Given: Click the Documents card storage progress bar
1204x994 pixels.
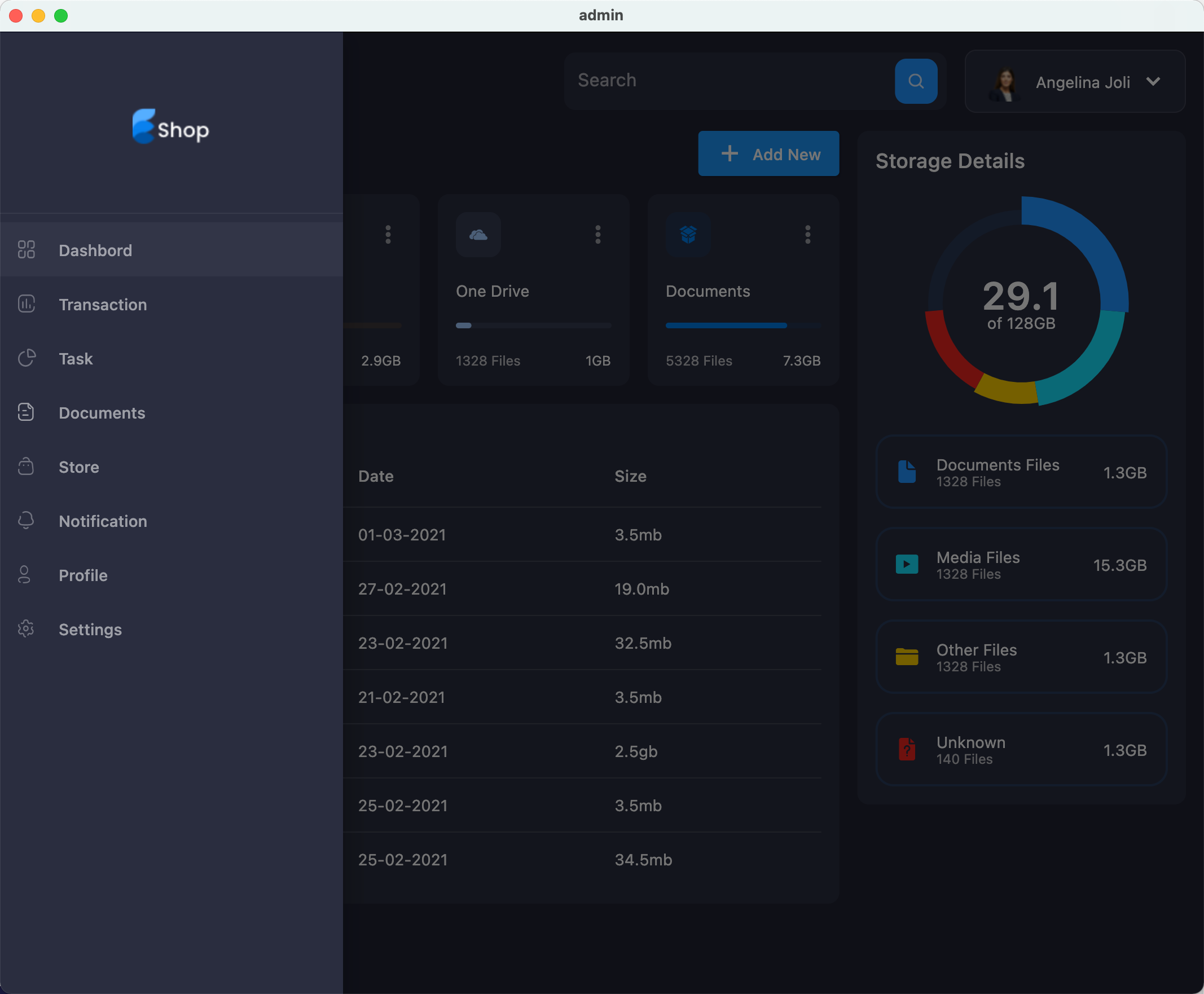Looking at the screenshot, I should 743,326.
